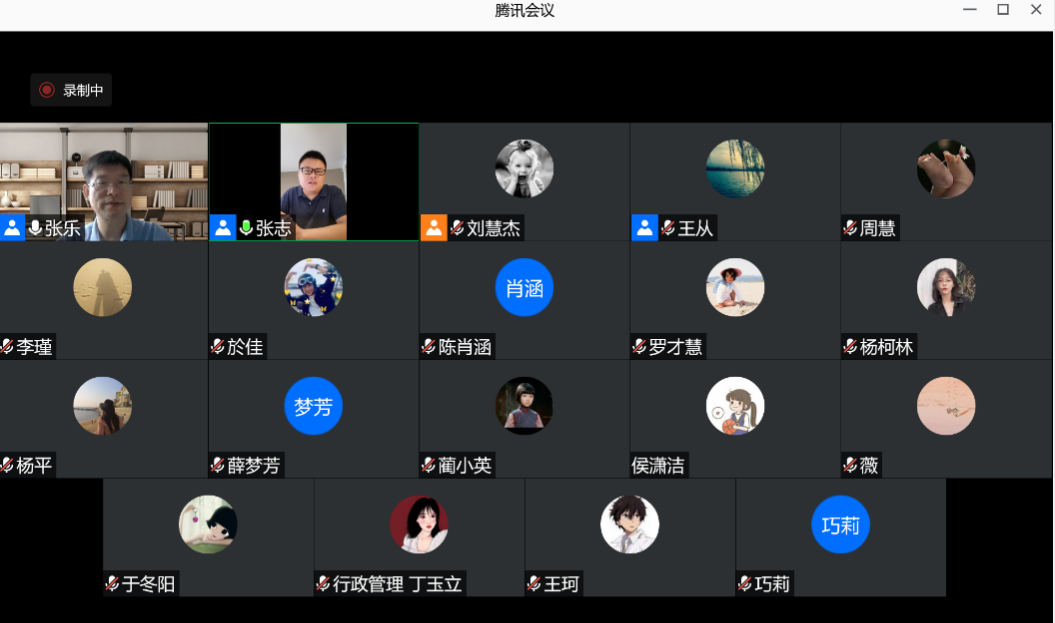Click the red recording indicator icon
The width and height of the screenshot is (1055, 623).
pos(46,90)
